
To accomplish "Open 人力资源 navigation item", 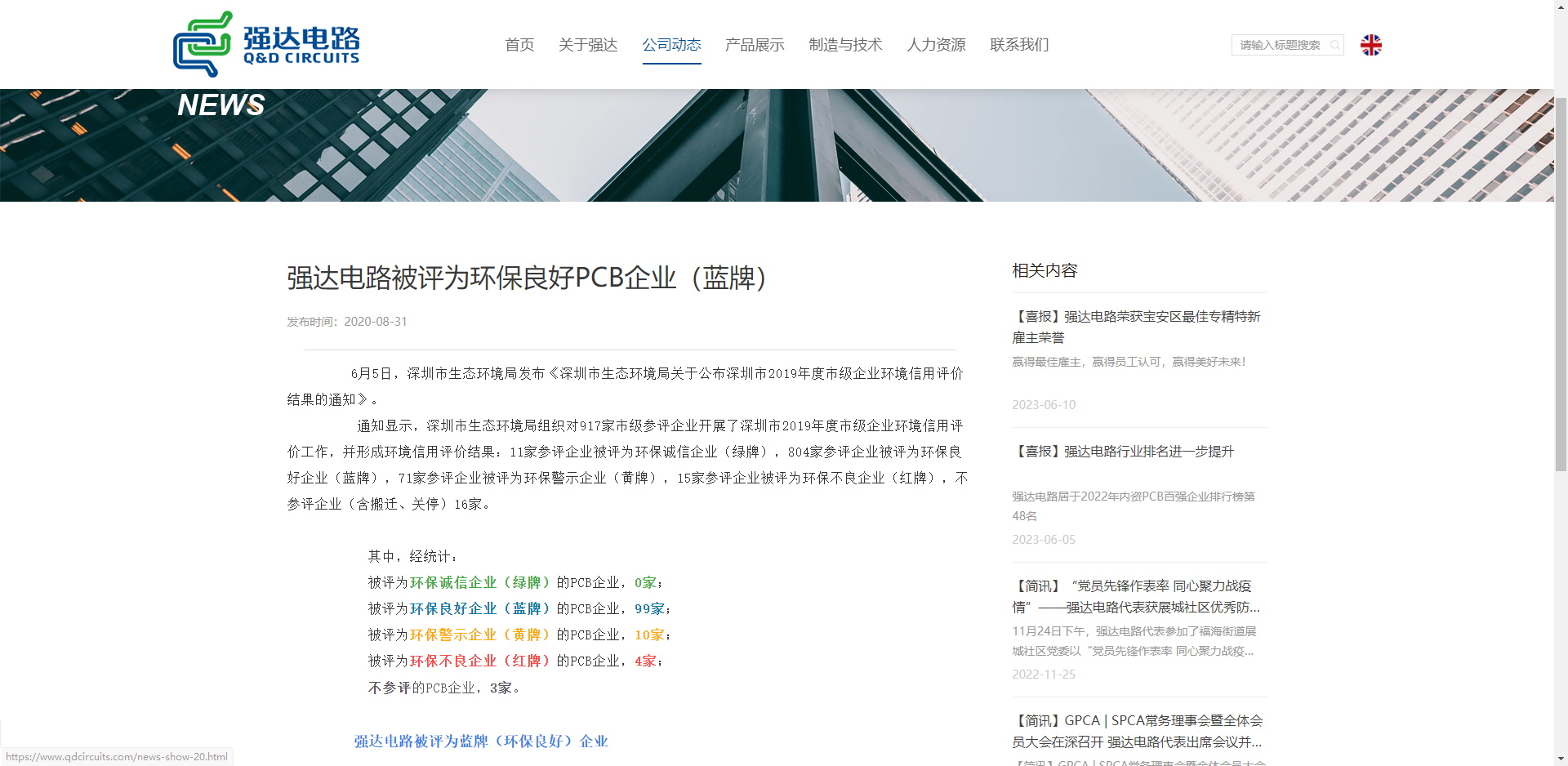I will point(936,45).
